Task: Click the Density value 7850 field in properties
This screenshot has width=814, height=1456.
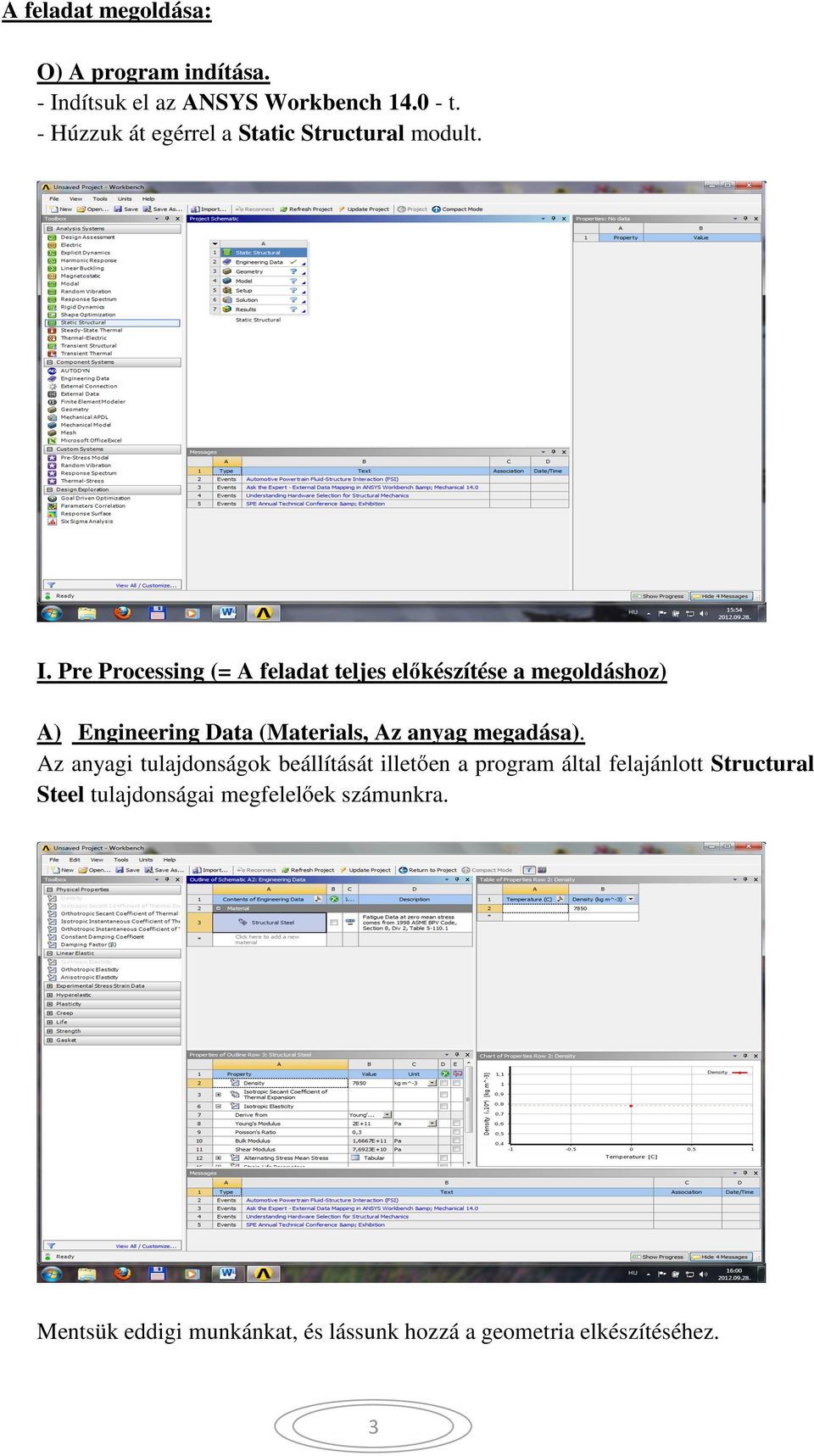Action: pyautogui.click(x=371, y=1083)
